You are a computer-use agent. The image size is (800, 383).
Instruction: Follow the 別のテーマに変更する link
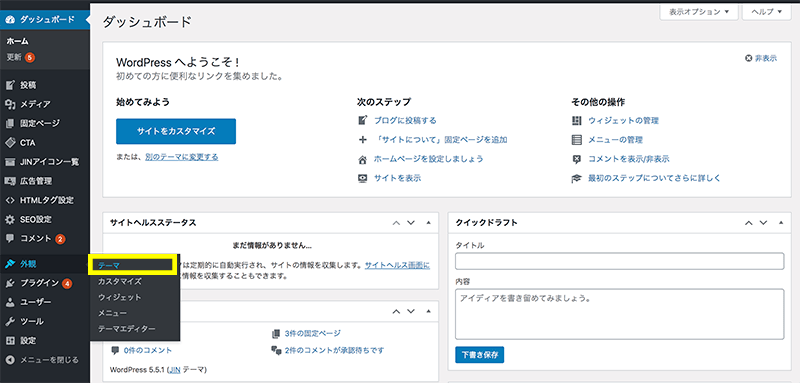pos(182,158)
